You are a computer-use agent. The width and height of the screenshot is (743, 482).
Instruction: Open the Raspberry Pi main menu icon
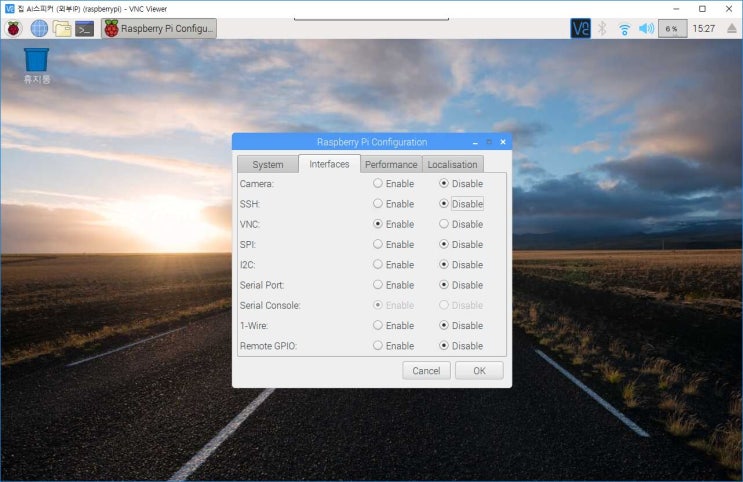pos(14,28)
